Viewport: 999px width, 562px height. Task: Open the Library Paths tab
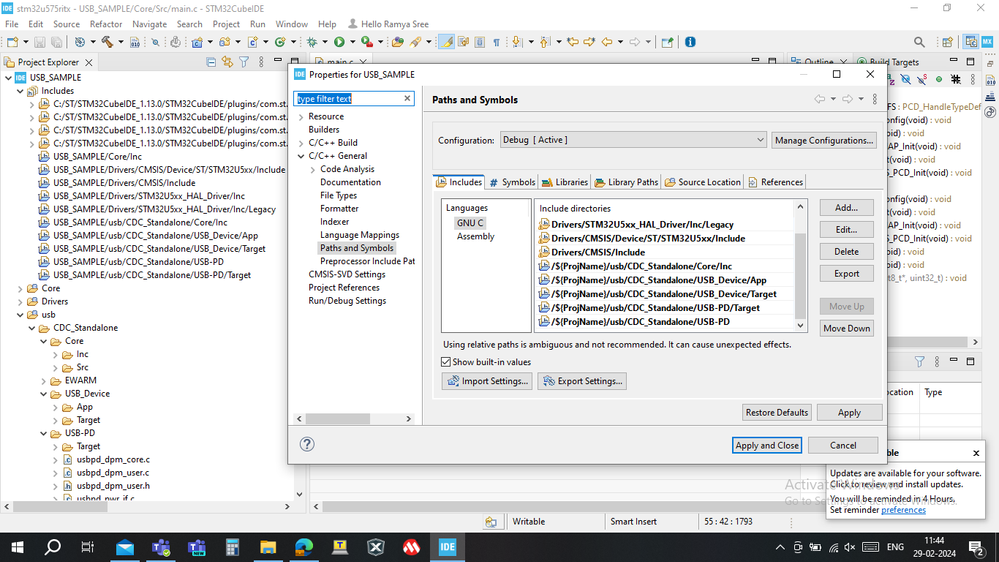pos(626,182)
